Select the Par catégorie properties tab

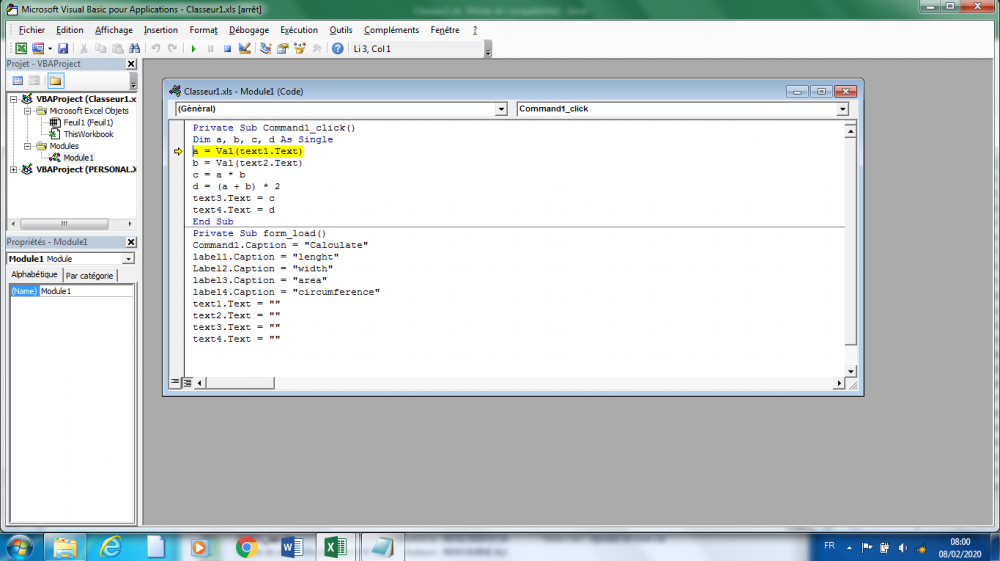point(90,275)
